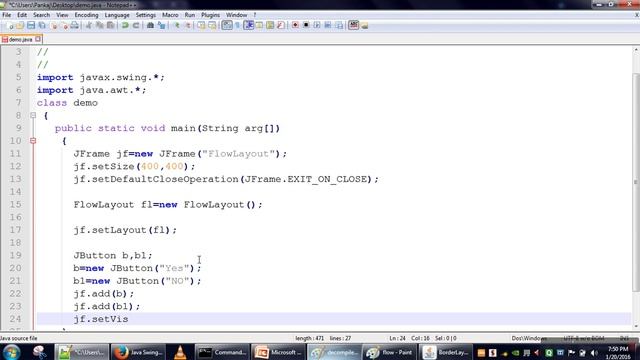Image resolution: width=640 pixels, height=360 pixels.
Task: Open the File menu
Action: pos(7,15)
